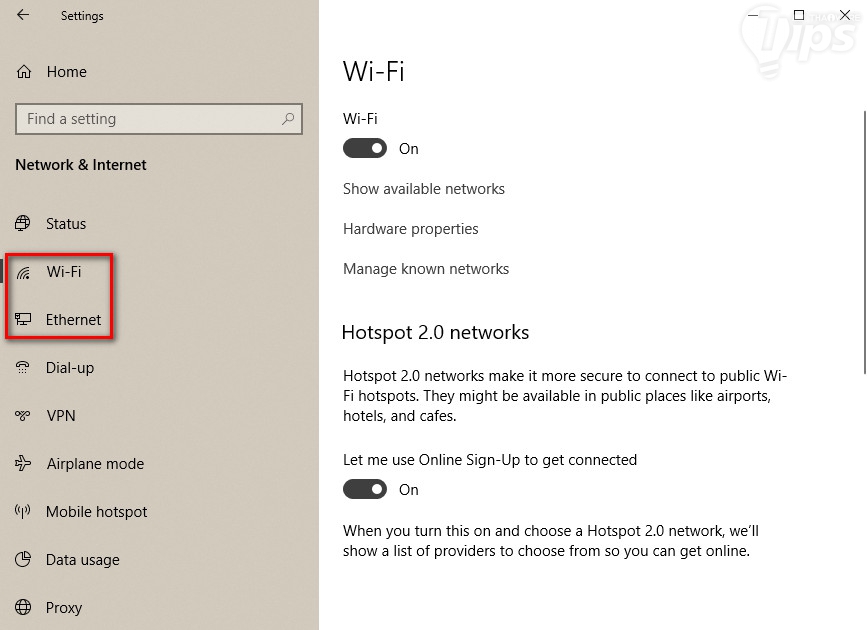Open Manage known networks link
The height and width of the screenshot is (630, 867).
(426, 269)
